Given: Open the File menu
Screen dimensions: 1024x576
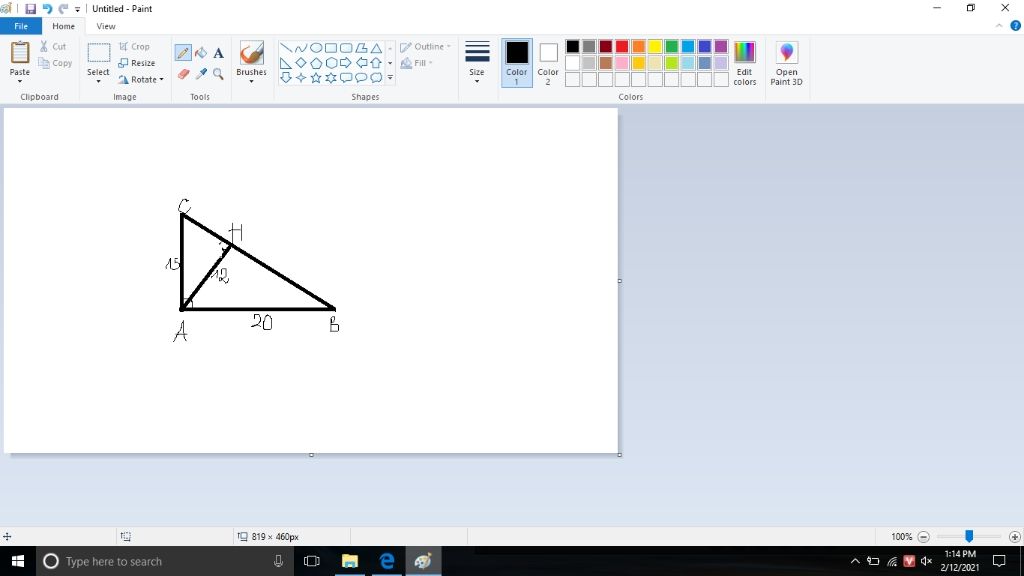Looking at the screenshot, I should tap(21, 26).
